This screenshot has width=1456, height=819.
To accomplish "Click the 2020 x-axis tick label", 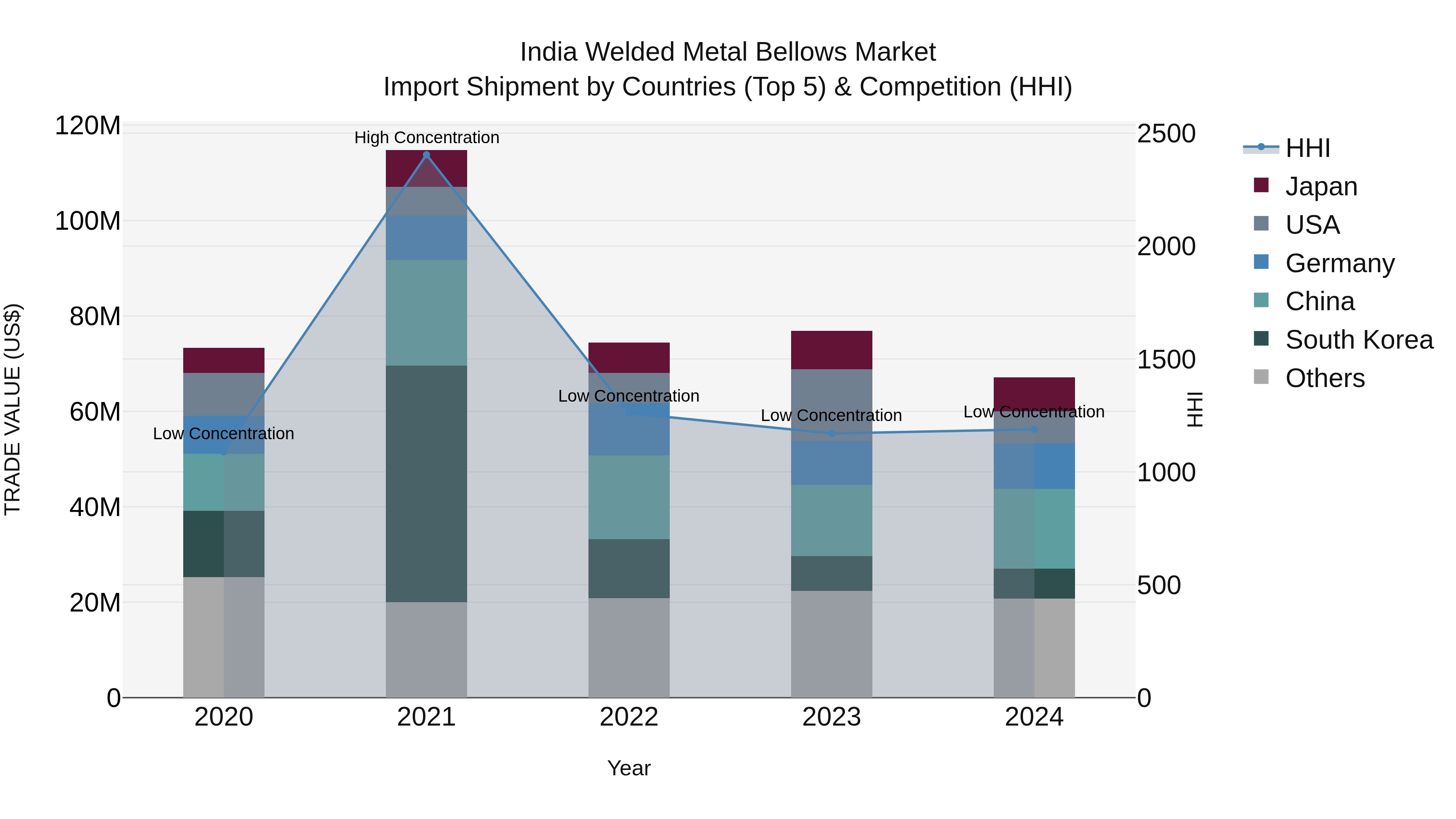I will pyautogui.click(x=224, y=717).
